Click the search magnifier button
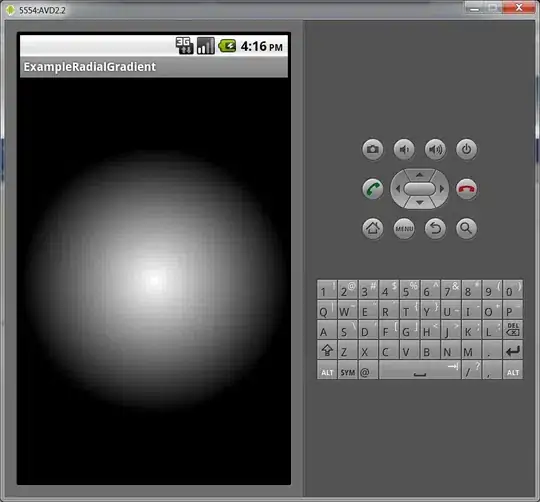The width and height of the screenshot is (540, 502). [466, 228]
